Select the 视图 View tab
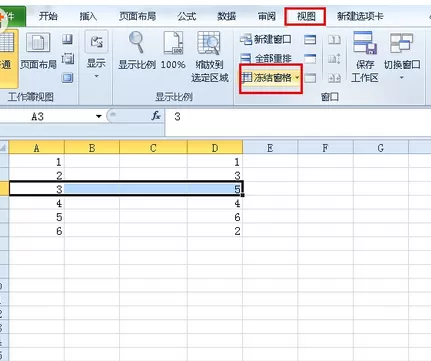Viewport: 431px width, 361px height. (x=305, y=16)
